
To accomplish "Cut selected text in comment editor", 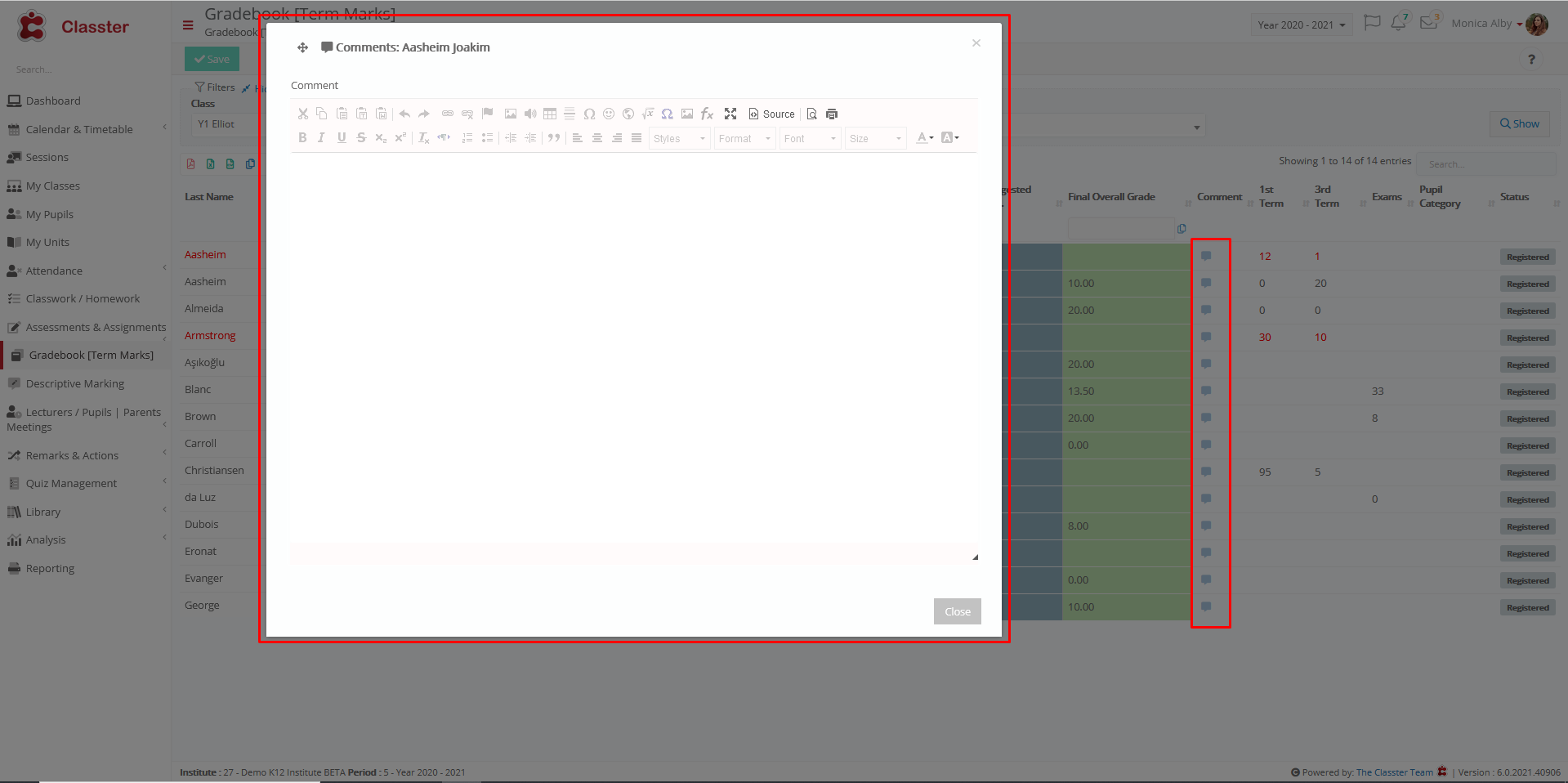I will click(x=302, y=114).
